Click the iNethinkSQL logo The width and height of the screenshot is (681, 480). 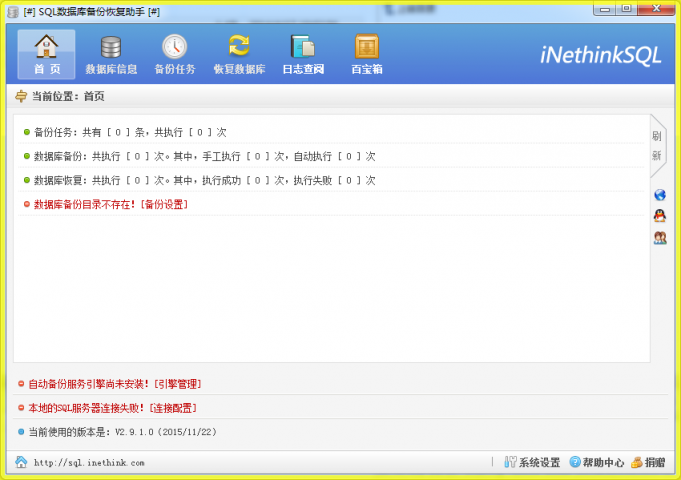(x=600, y=56)
